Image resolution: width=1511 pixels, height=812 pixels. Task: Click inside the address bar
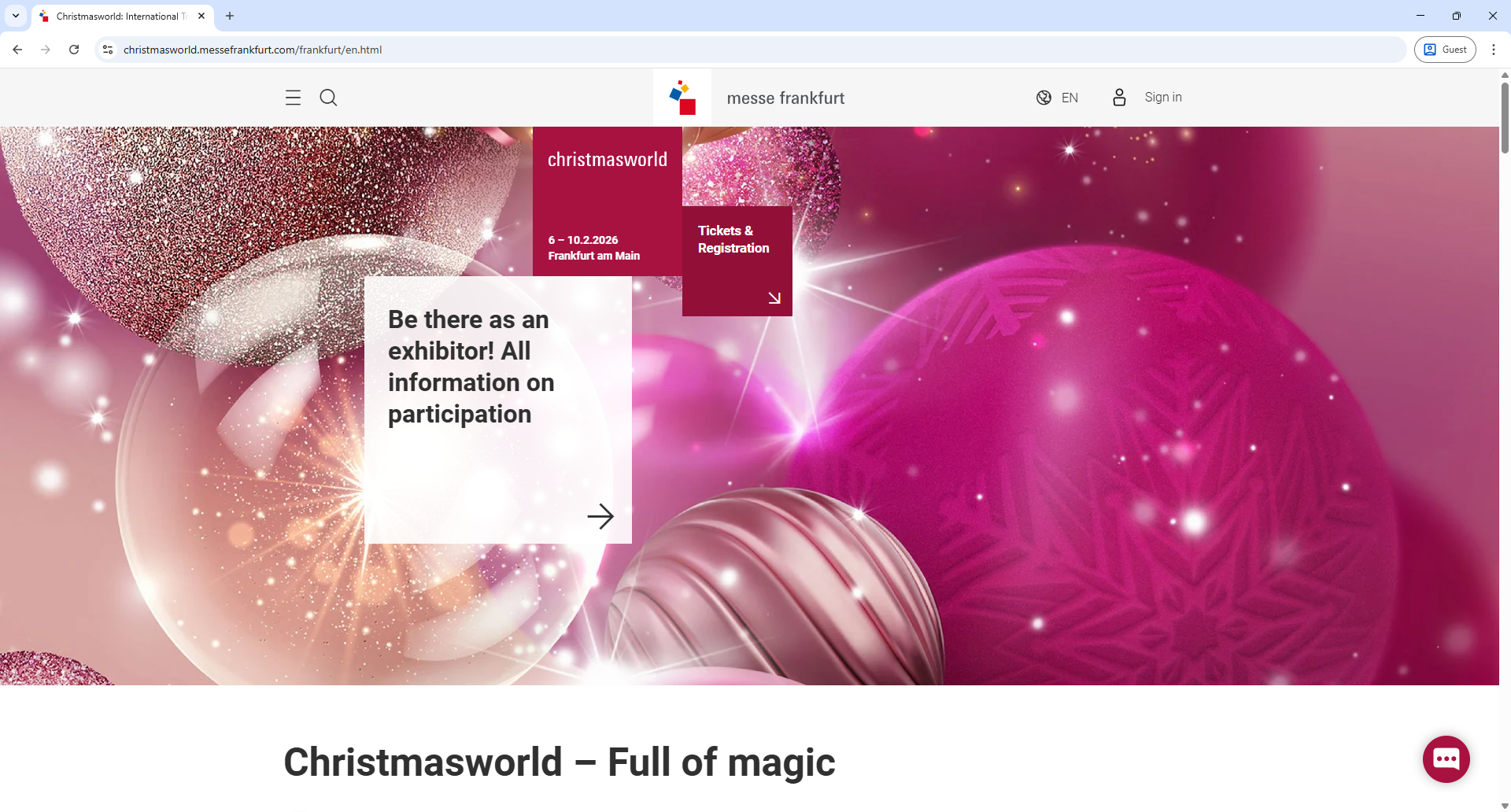472,49
